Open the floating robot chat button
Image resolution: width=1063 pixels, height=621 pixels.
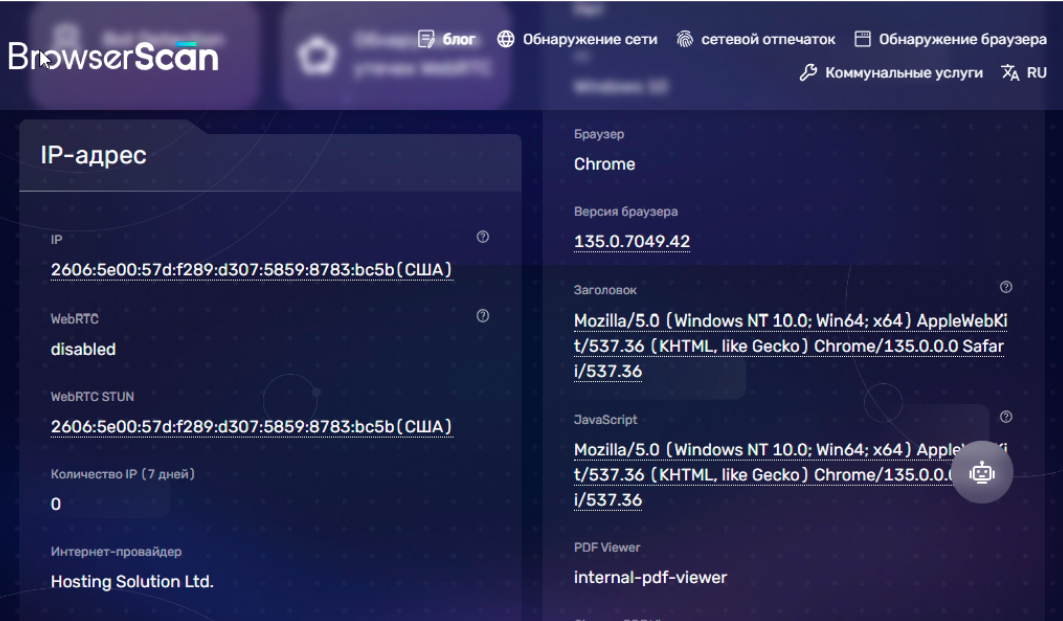[982, 472]
